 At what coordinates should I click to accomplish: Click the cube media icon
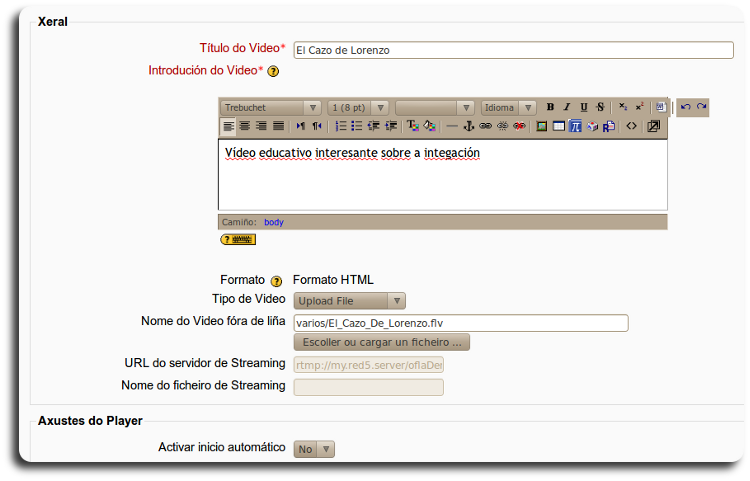(592, 126)
